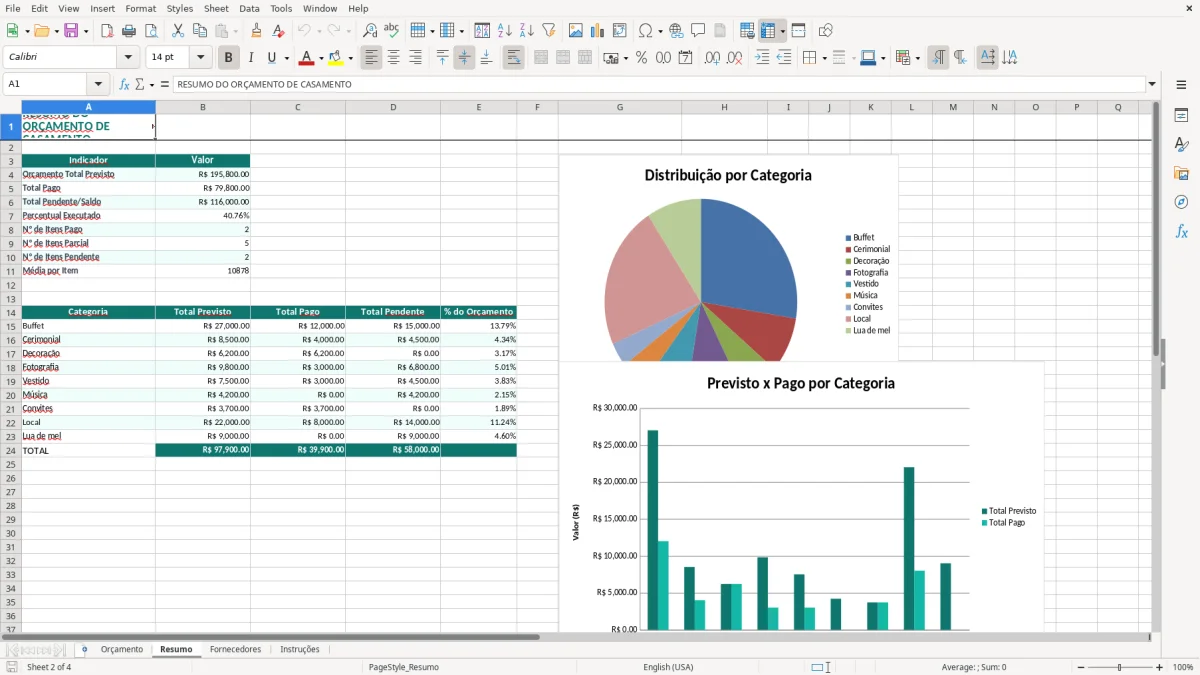Toggle Print Preview icon

(150, 31)
